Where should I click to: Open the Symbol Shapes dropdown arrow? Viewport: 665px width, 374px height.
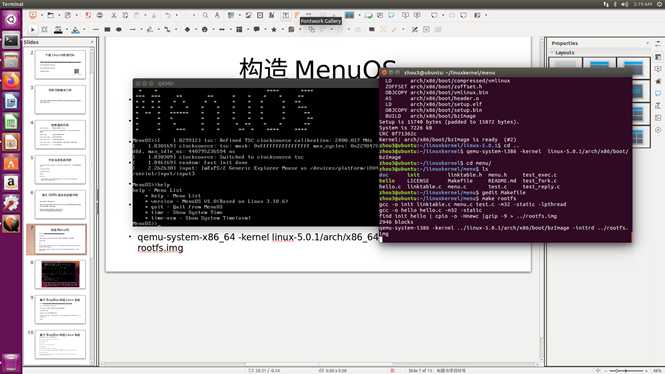click(x=213, y=30)
